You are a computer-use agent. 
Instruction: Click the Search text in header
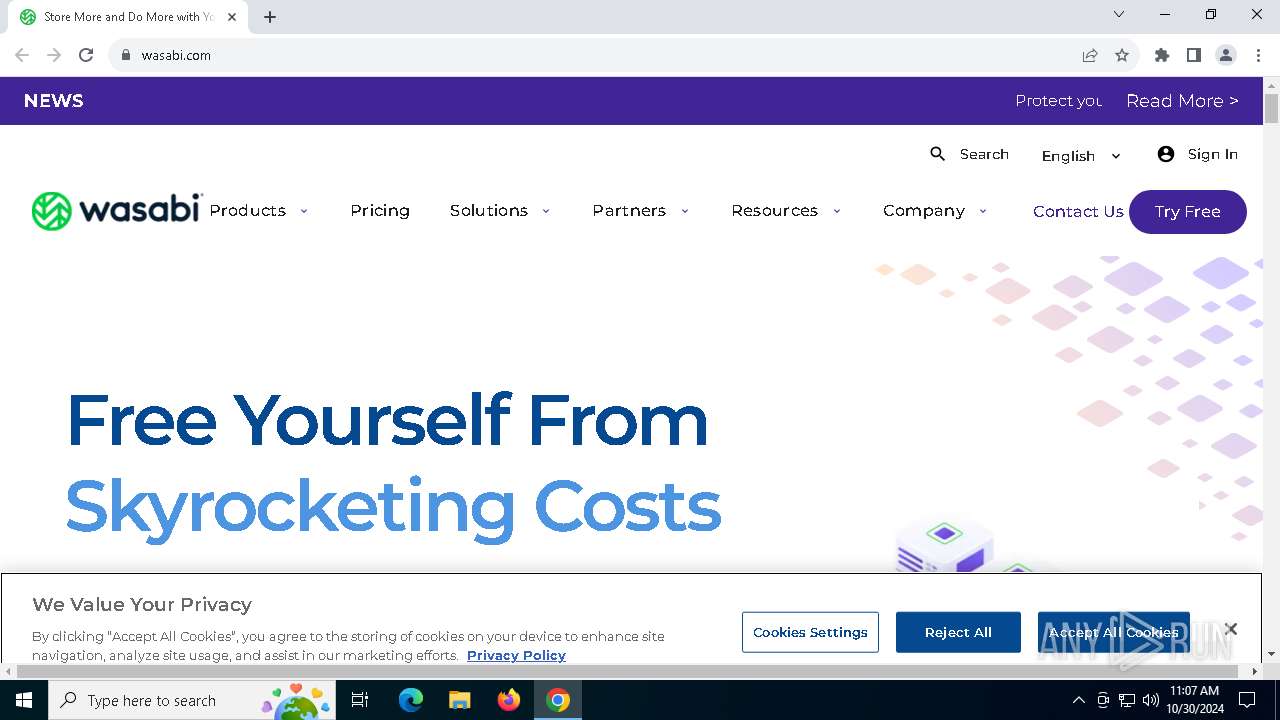(x=984, y=154)
